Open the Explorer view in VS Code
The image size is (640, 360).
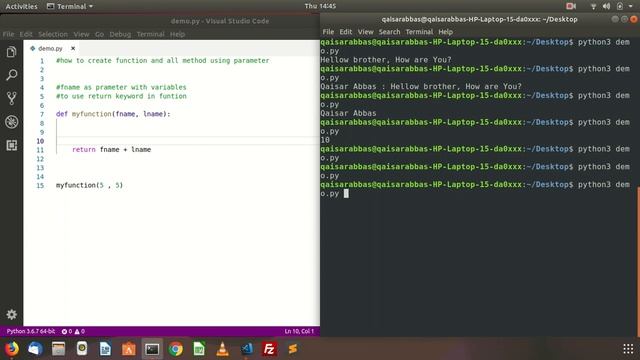(11, 52)
